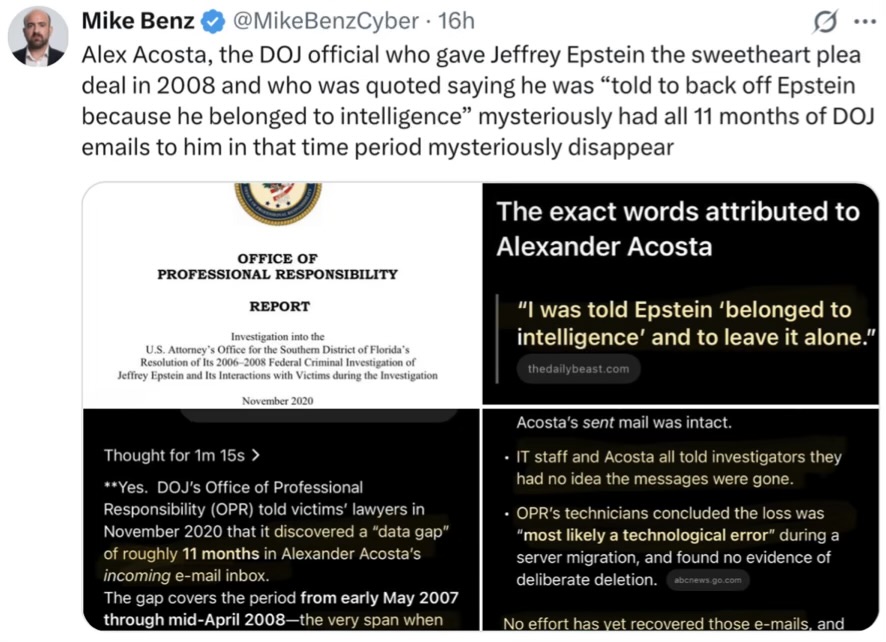Click the 'November 2020' report date
Viewport: 886px width, 642px height.
277,401
